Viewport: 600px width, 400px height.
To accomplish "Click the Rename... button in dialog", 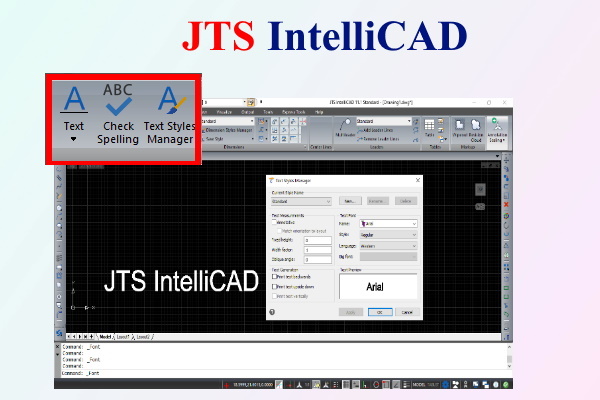I will tap(378, 201).
